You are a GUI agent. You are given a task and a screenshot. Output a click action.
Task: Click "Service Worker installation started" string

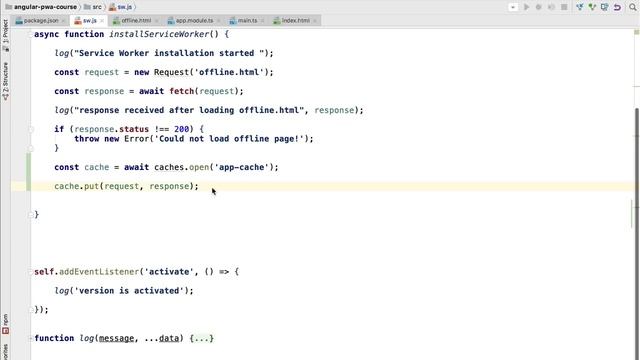pyautogui.click(x=169, y=53)
